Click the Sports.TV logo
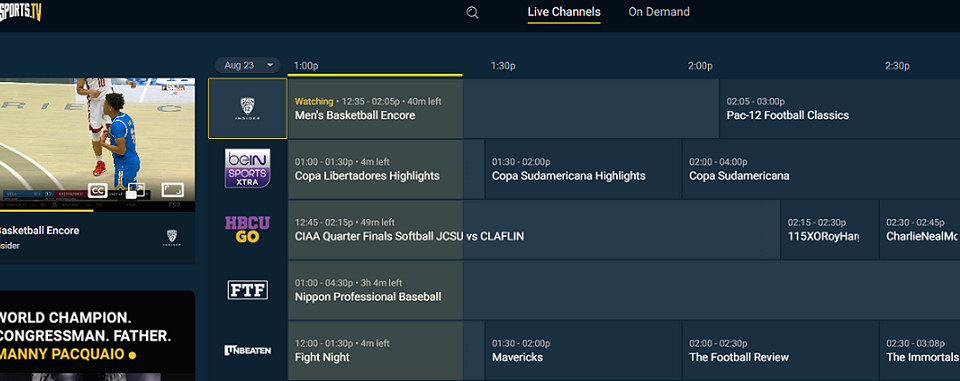The width and height of the screenshot is (960, 381). pyautogui.click(x=20, y=12)
